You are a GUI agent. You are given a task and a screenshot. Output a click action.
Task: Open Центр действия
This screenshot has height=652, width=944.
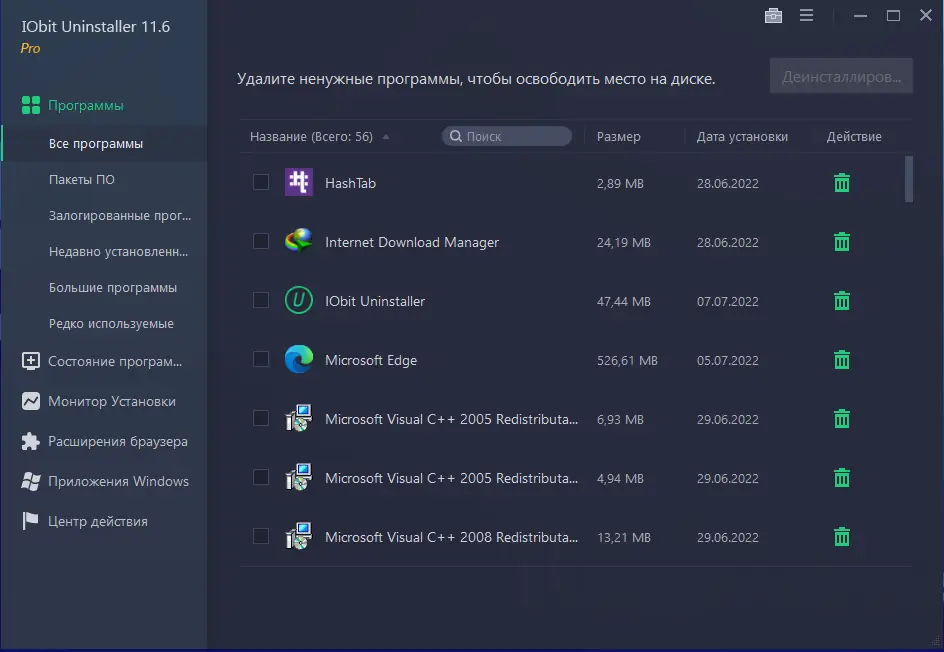click(x=97, y=521)
